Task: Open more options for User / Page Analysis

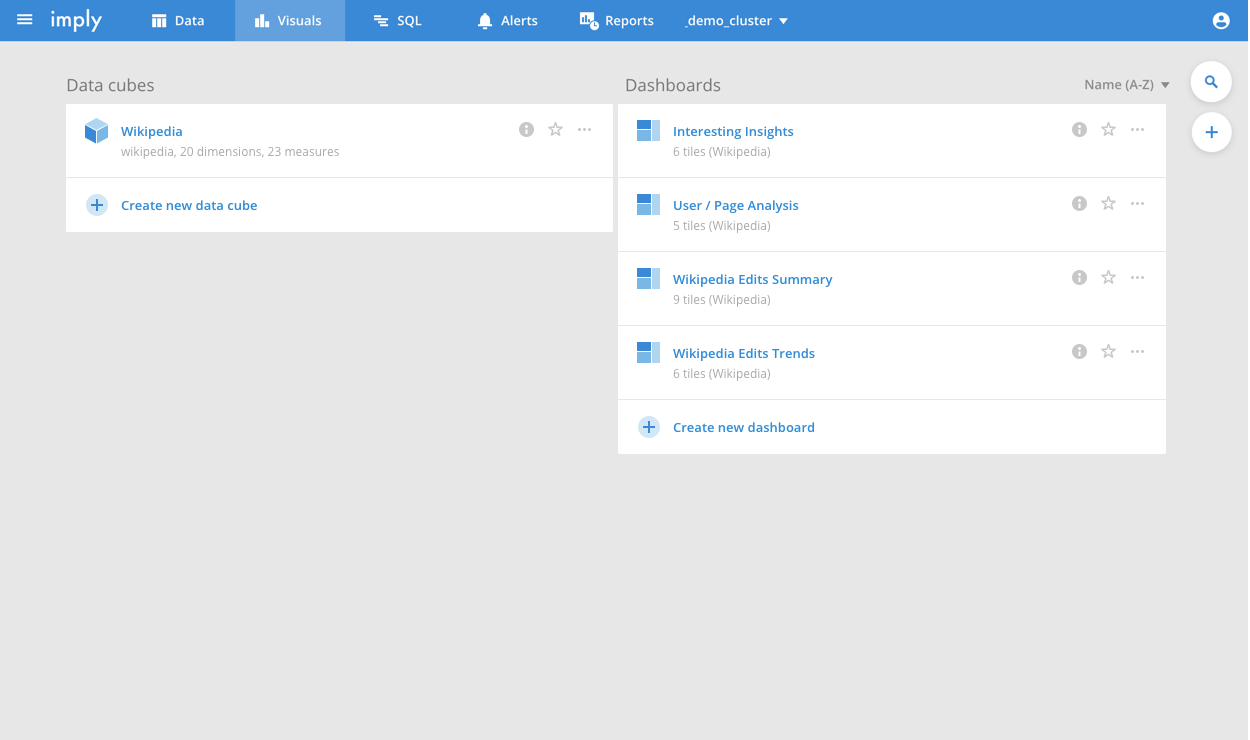Action: click(x=1138, y=203)
